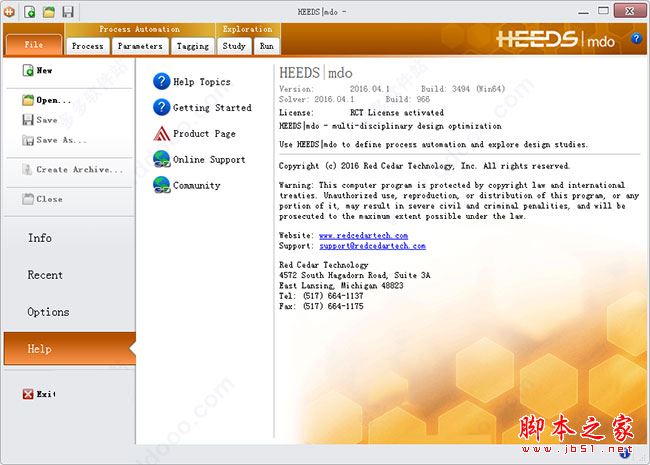Click the Save disk icon in File menu
This screenshot has width=650, height=465.
point(28,120)
